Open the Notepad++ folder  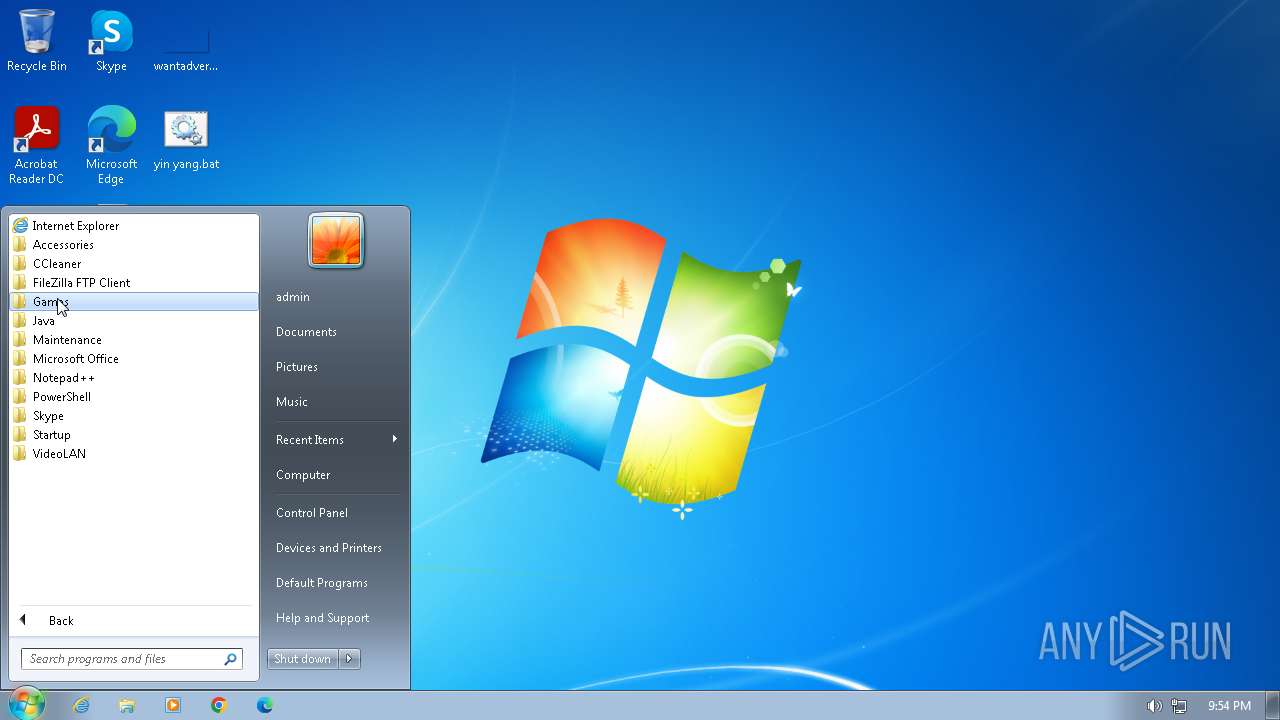coord(134,378)
